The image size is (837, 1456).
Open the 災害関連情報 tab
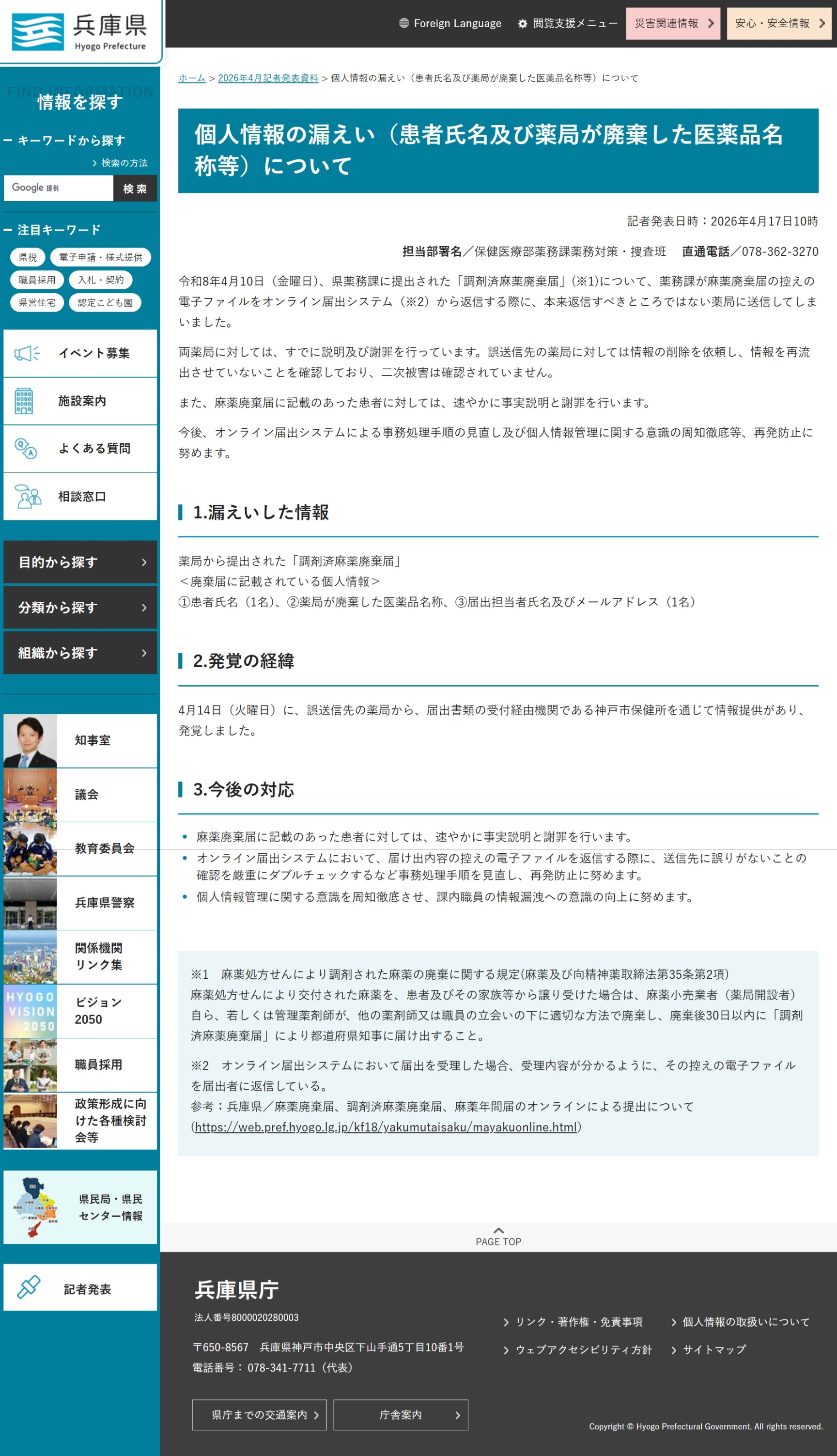(673, 24)
